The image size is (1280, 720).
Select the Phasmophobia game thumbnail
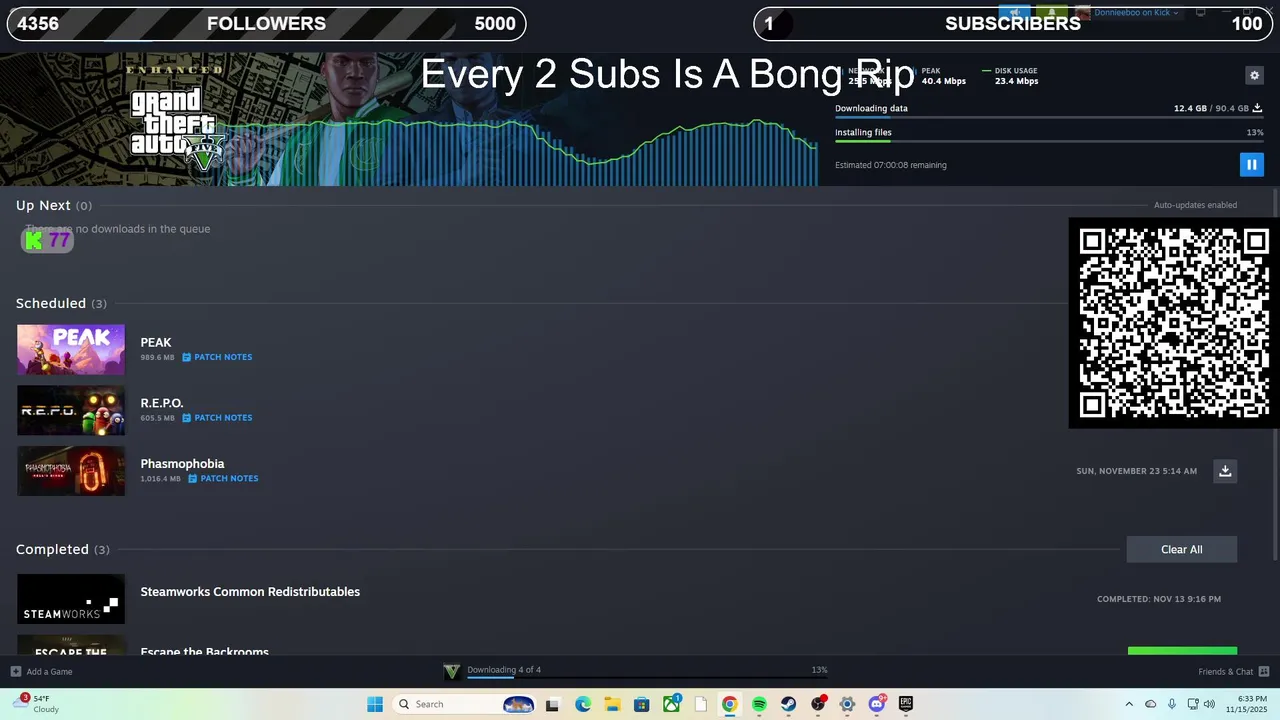71,471
